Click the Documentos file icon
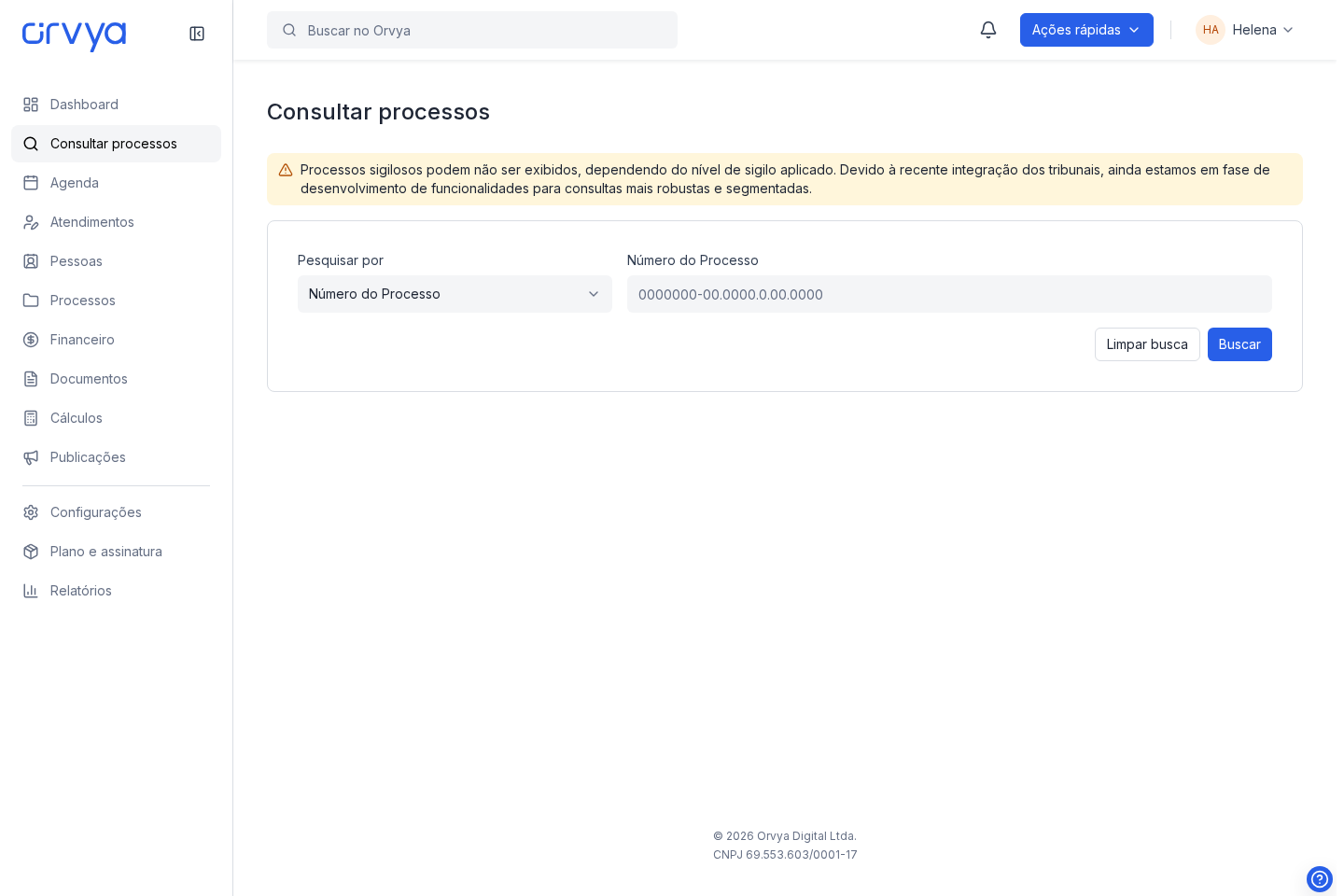1344x896 pixels. 31,379
